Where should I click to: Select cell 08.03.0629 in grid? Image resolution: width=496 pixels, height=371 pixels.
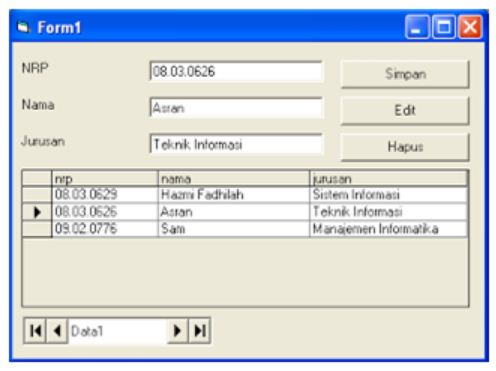105,195
